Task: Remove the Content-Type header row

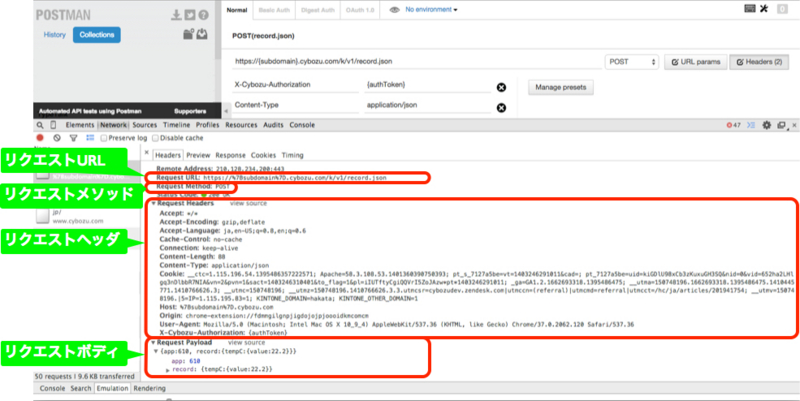Action: (x=502, y=108)
